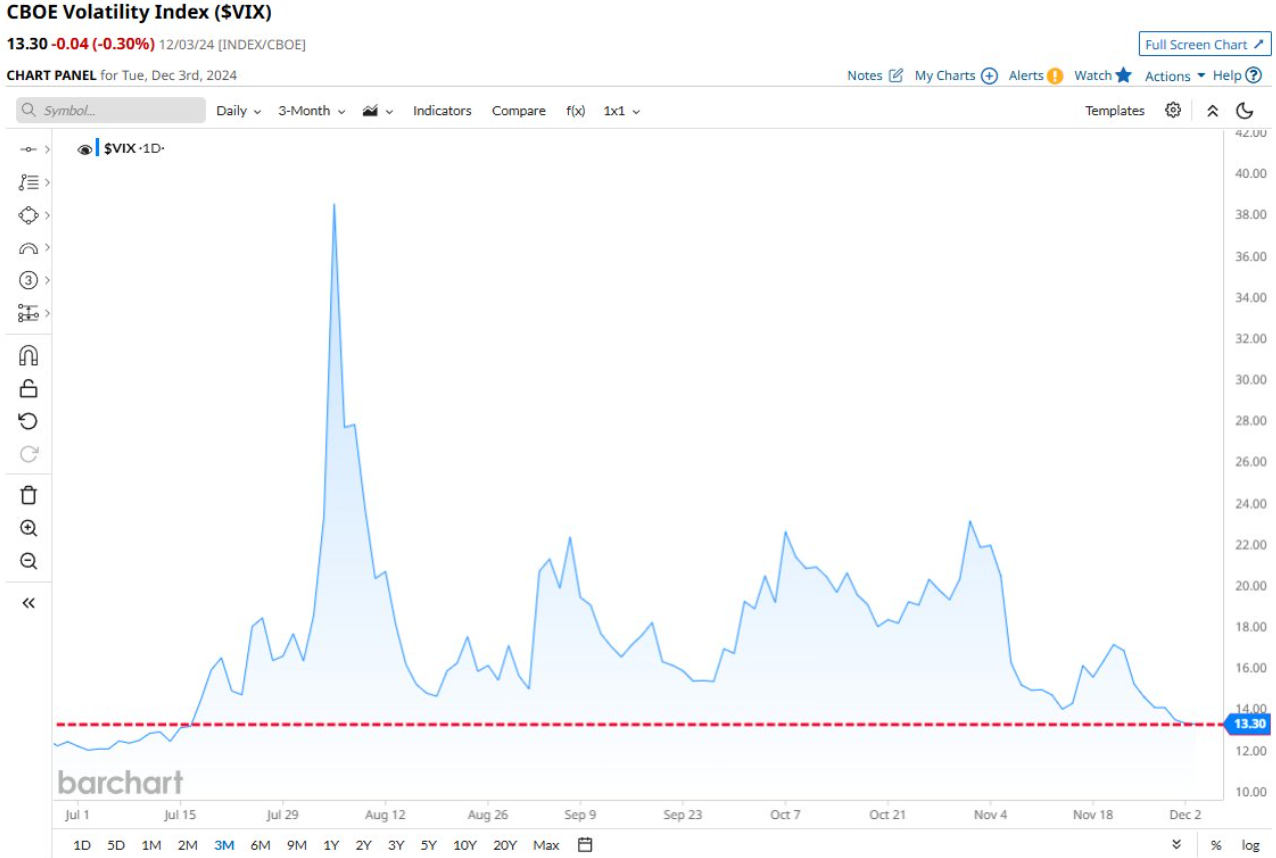
Task: Click the 13.30 current price axis marker
Action: tap(1249, 724)
